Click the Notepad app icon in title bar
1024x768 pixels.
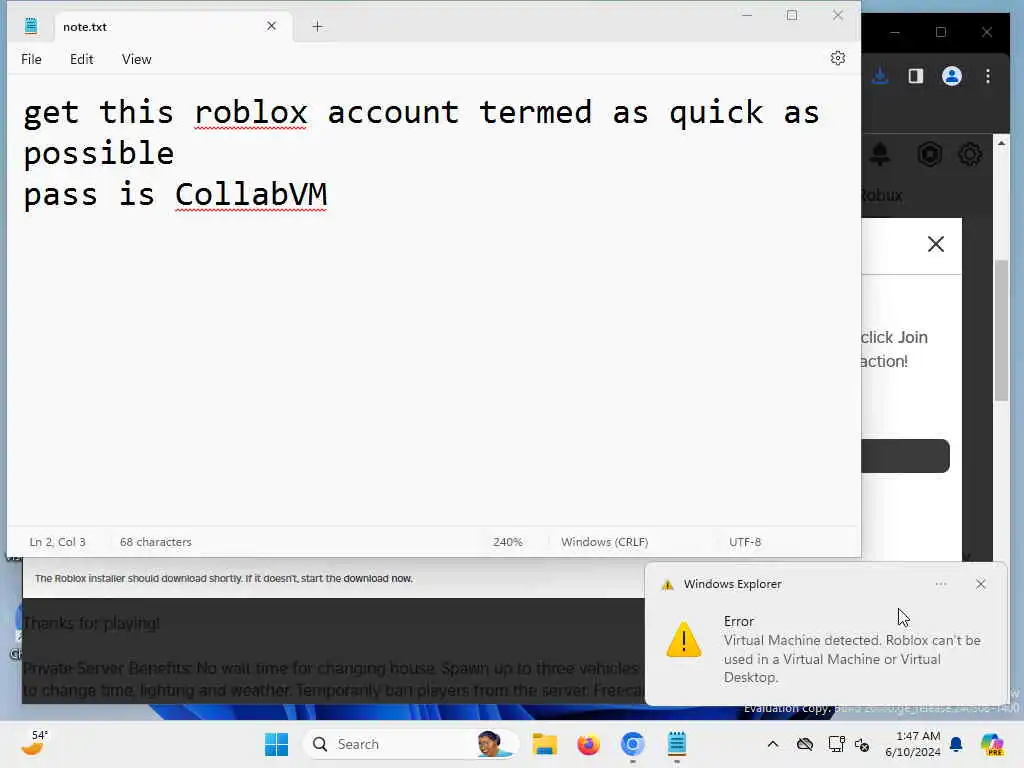pyautogui.click(x=31, y=26)
